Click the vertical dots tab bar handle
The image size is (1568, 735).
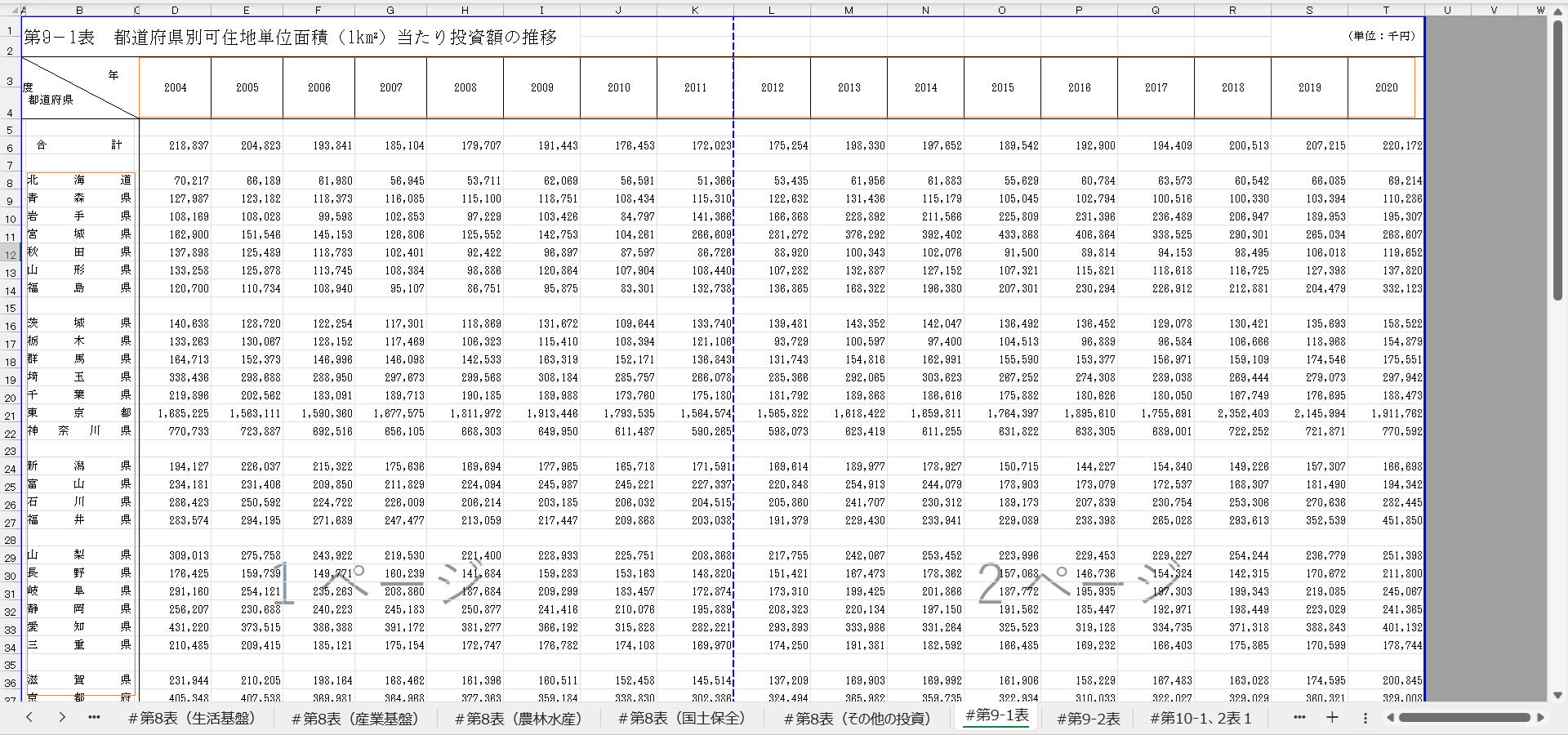point(1365,718)
